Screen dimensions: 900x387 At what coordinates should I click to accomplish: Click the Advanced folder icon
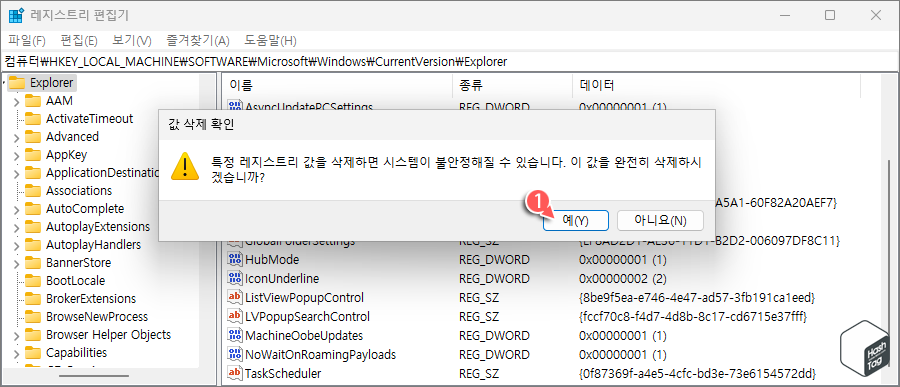pyautogui.click(x=33, y=137)
